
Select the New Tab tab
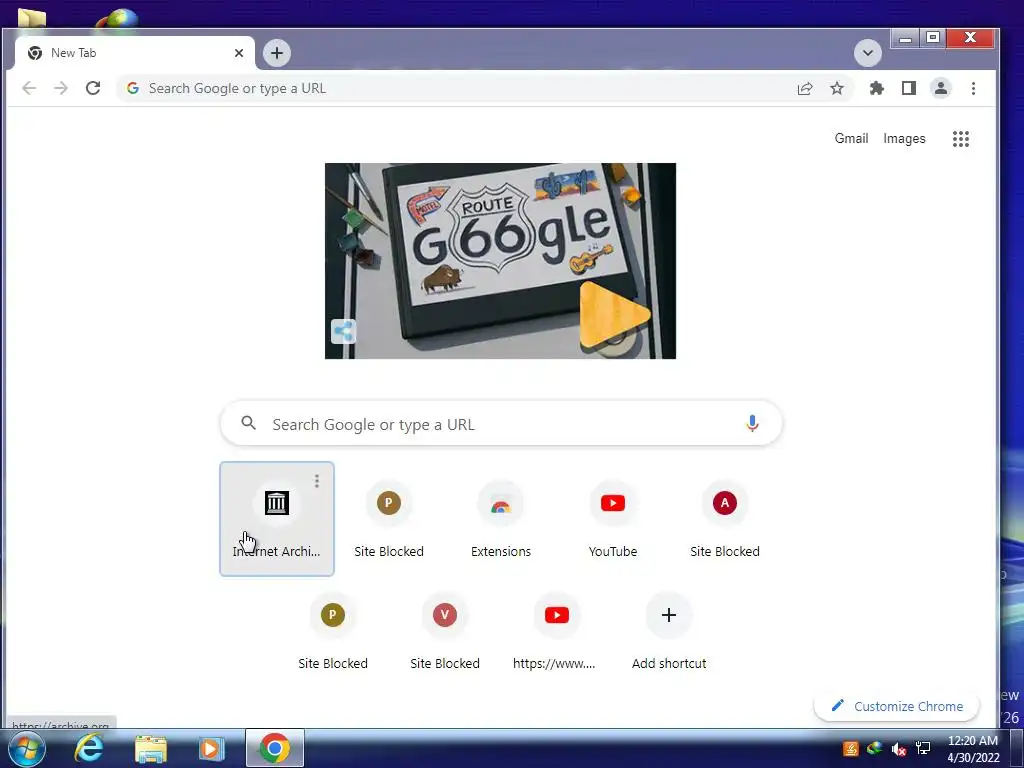point(134,53)
